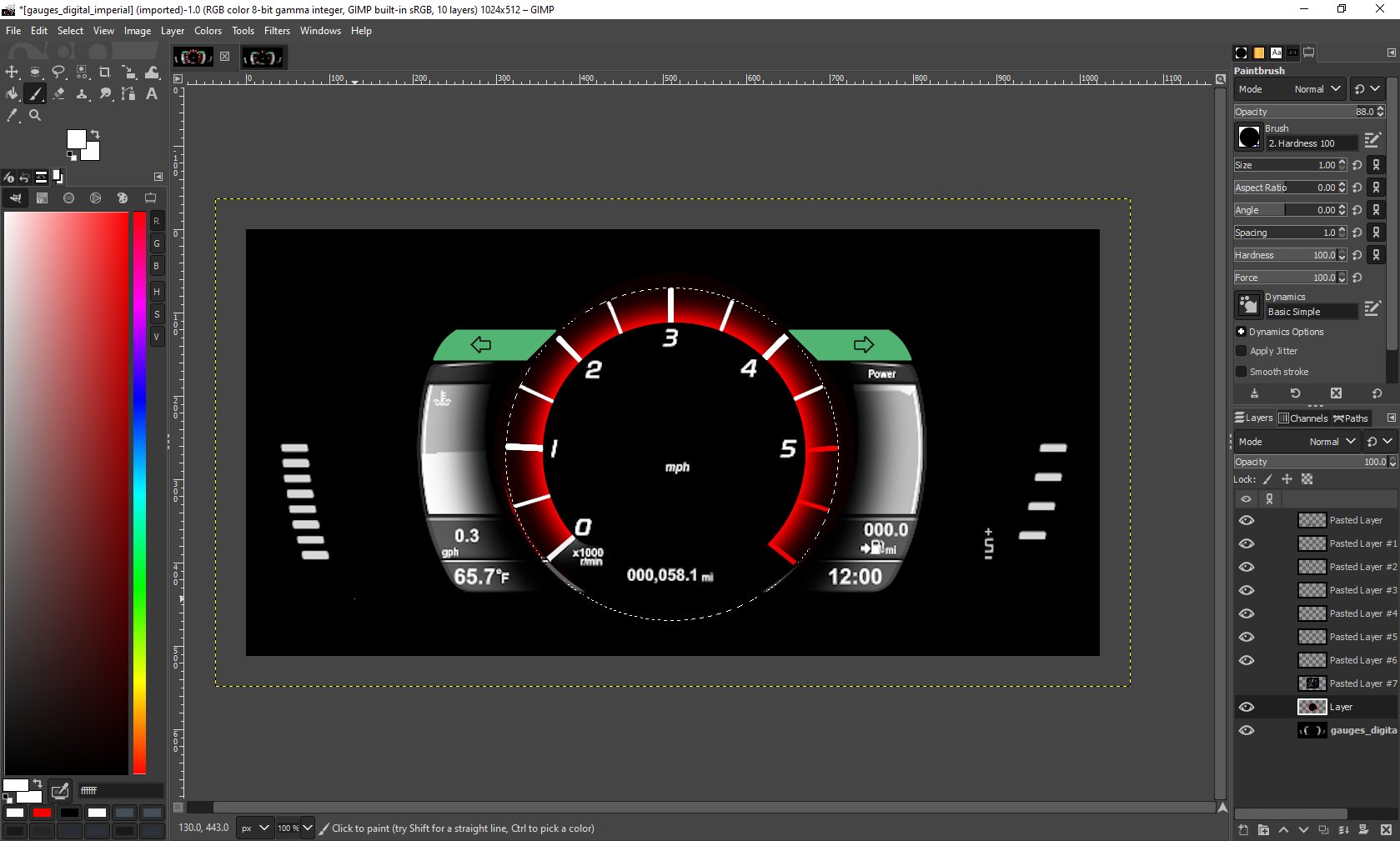Image resolution: width=1400 pixels, height=841 pixels.
Task: Select the Move tool
Action: pyautogui.click(x=12, y=73)
